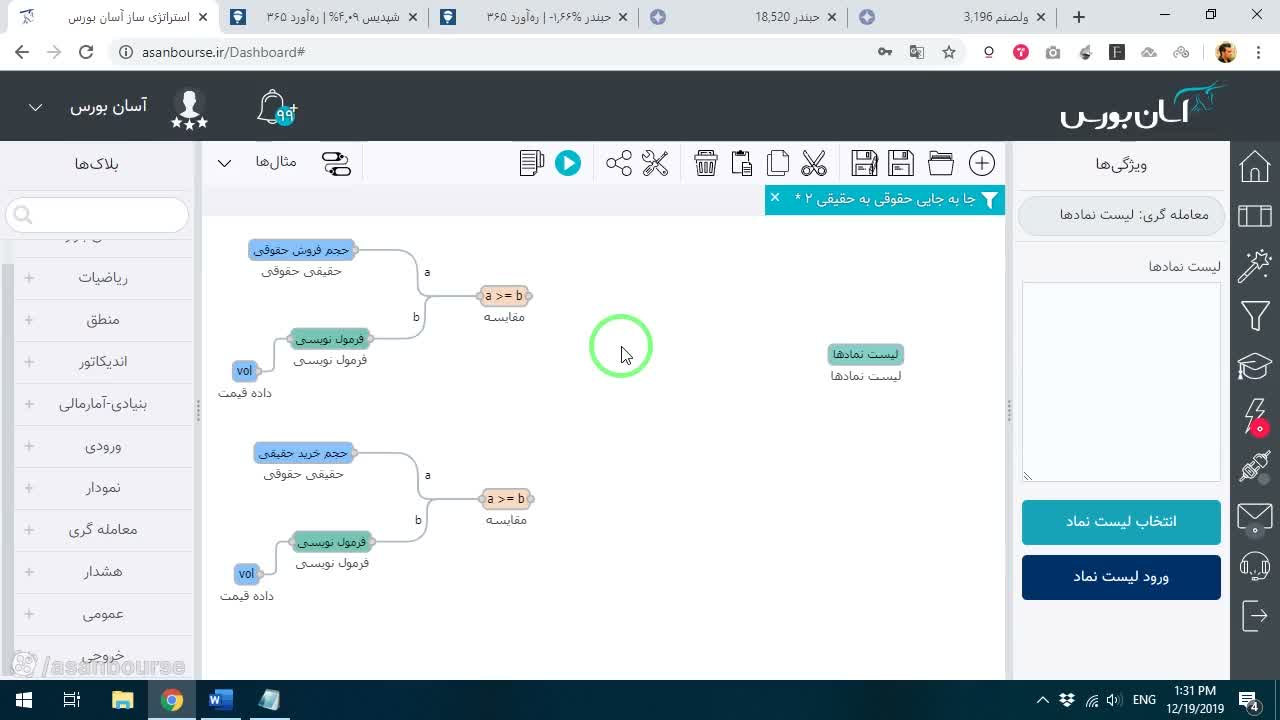Close the جا به جایی حقوقی به حقیقی tab

(x=774, y=198)
